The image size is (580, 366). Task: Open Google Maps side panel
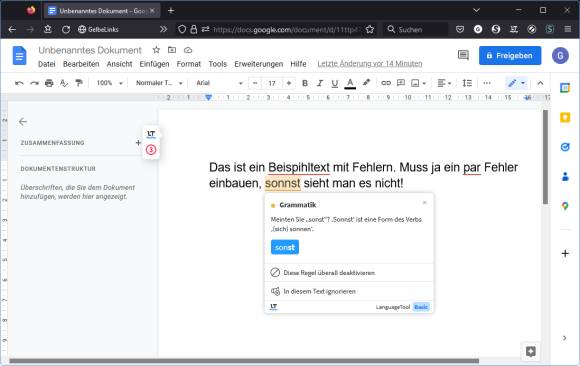(x=565, y=206)
